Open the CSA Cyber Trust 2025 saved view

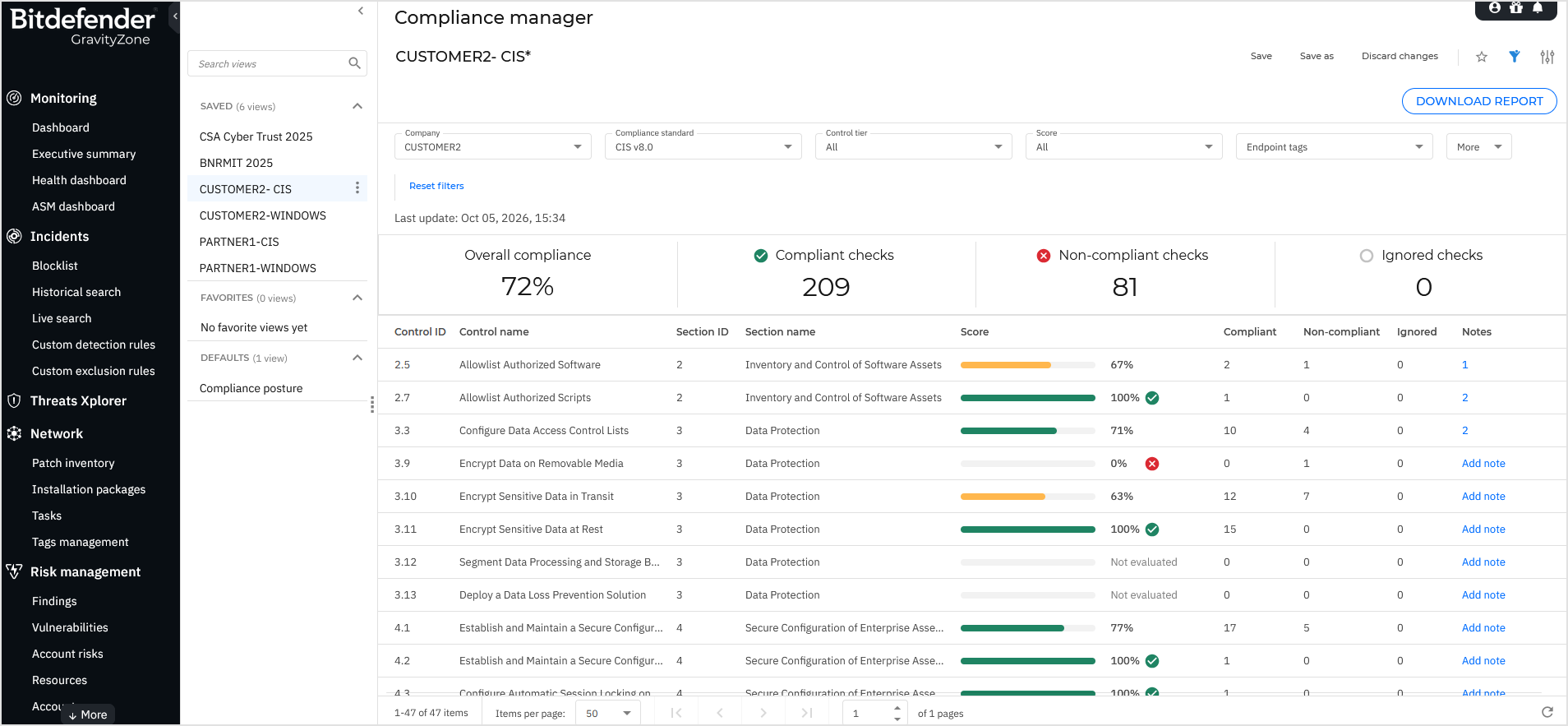click(256, 136)
